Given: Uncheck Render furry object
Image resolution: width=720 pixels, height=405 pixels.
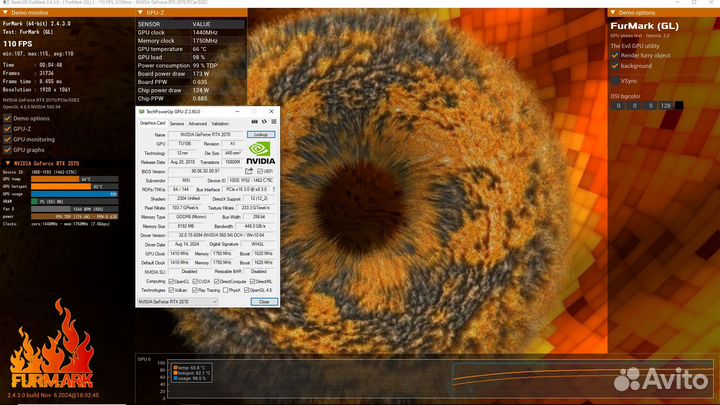Looking at the screenshot, I should (615, 55).
